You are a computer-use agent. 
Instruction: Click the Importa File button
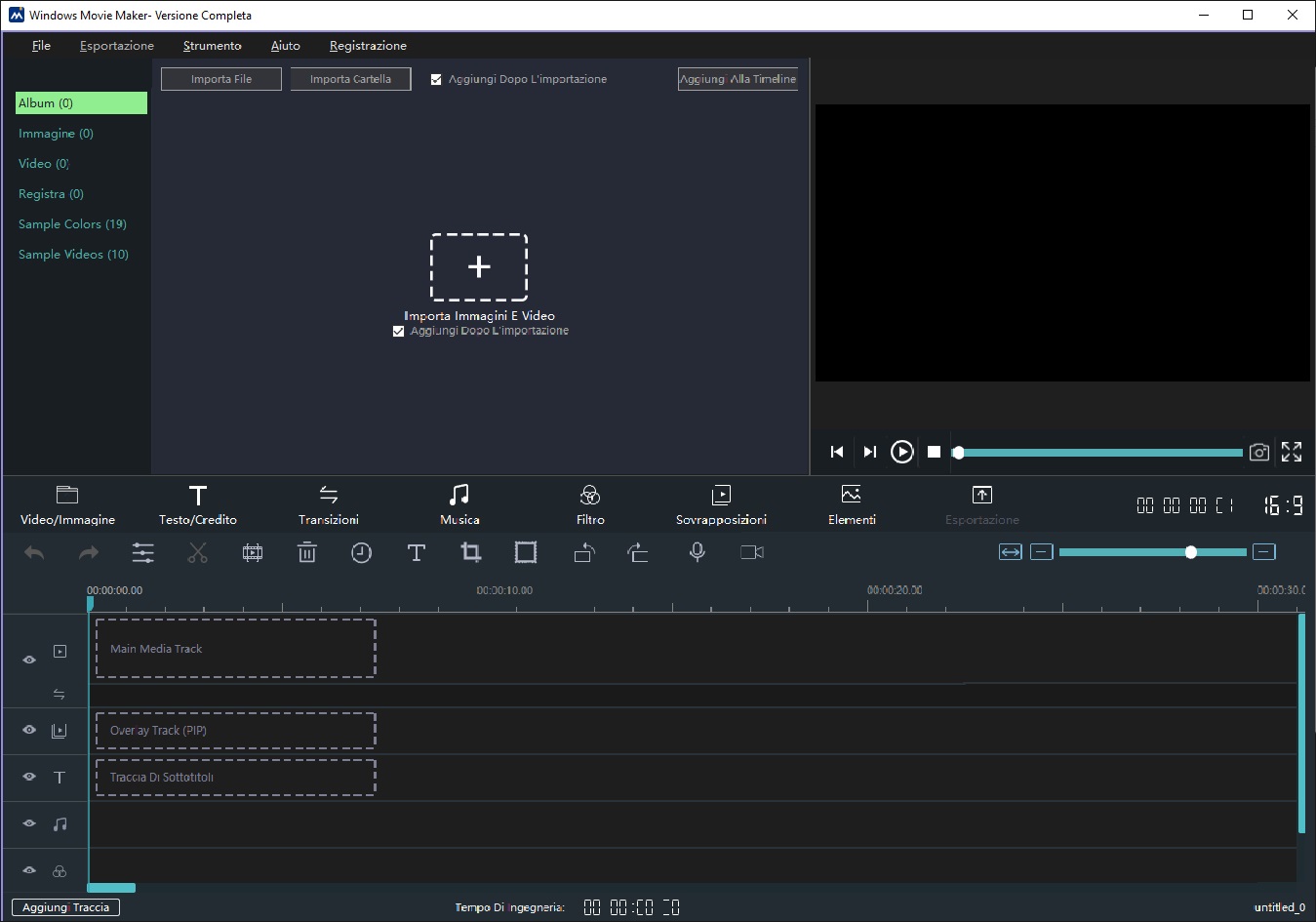point(221,79)
